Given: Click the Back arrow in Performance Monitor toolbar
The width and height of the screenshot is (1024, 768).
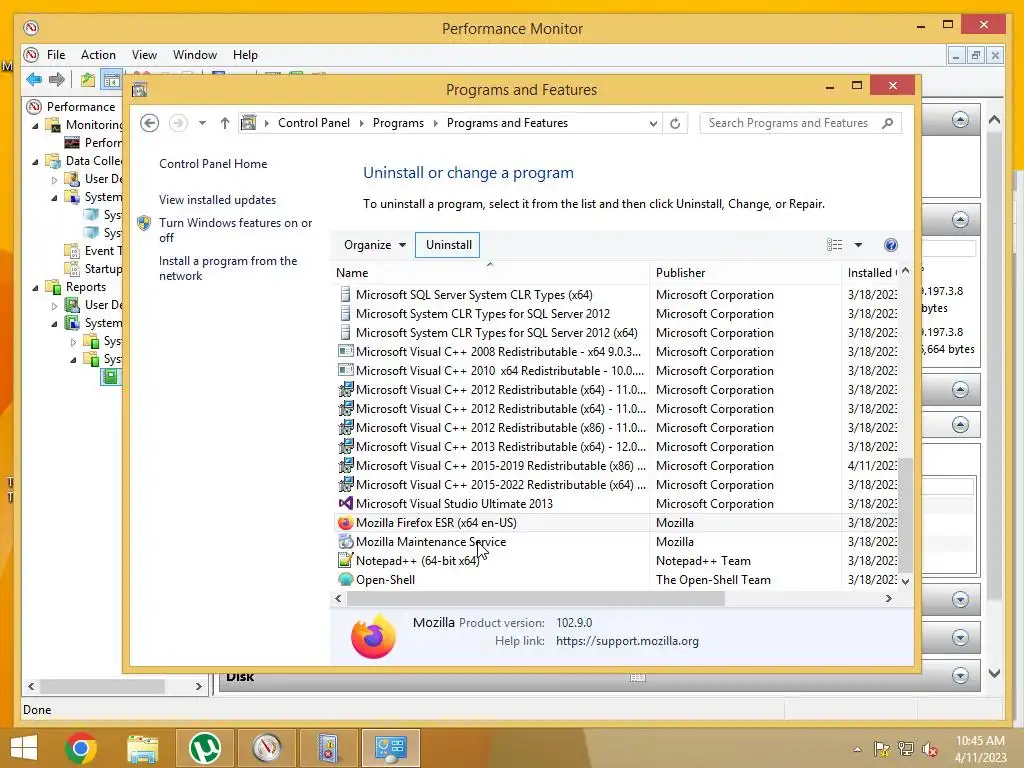Looking at the screenshot, I should pos(34,80).
